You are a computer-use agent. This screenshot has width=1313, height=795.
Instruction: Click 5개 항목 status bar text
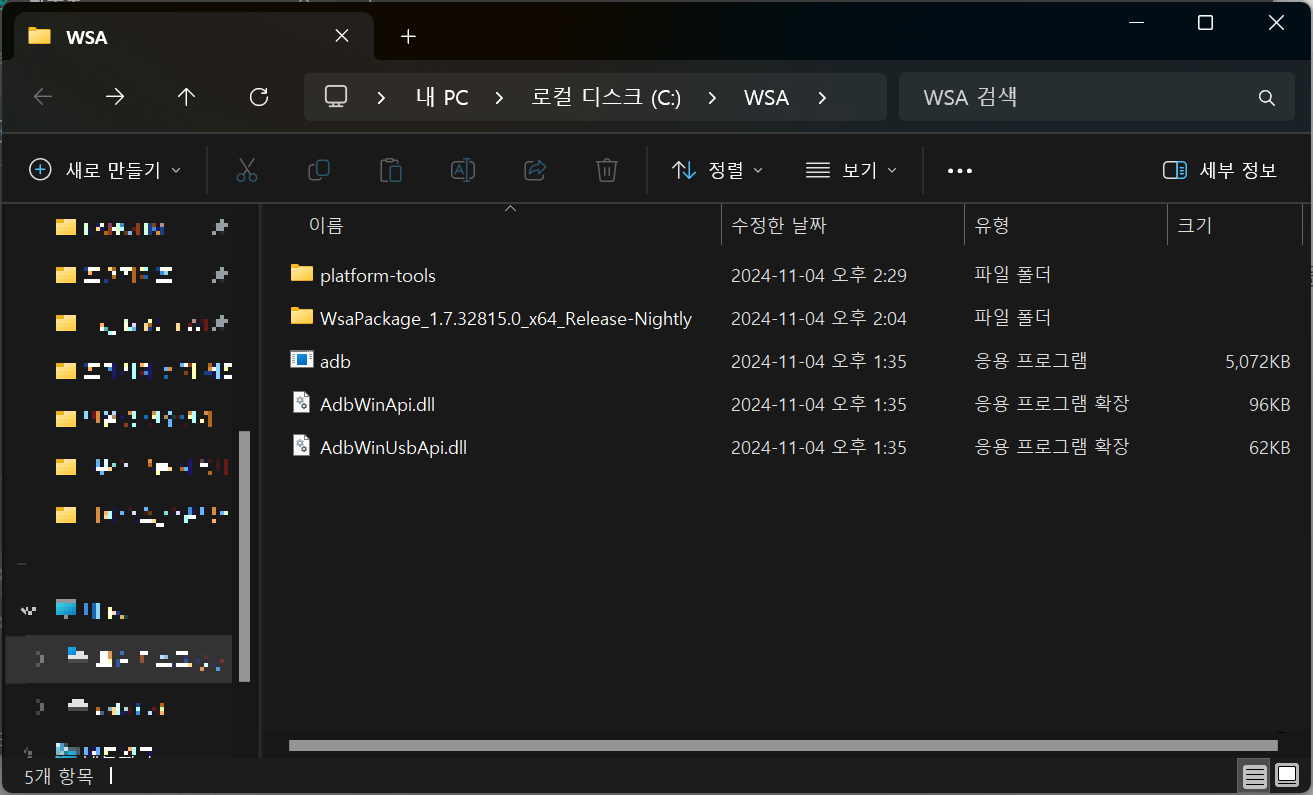point(58,775)
